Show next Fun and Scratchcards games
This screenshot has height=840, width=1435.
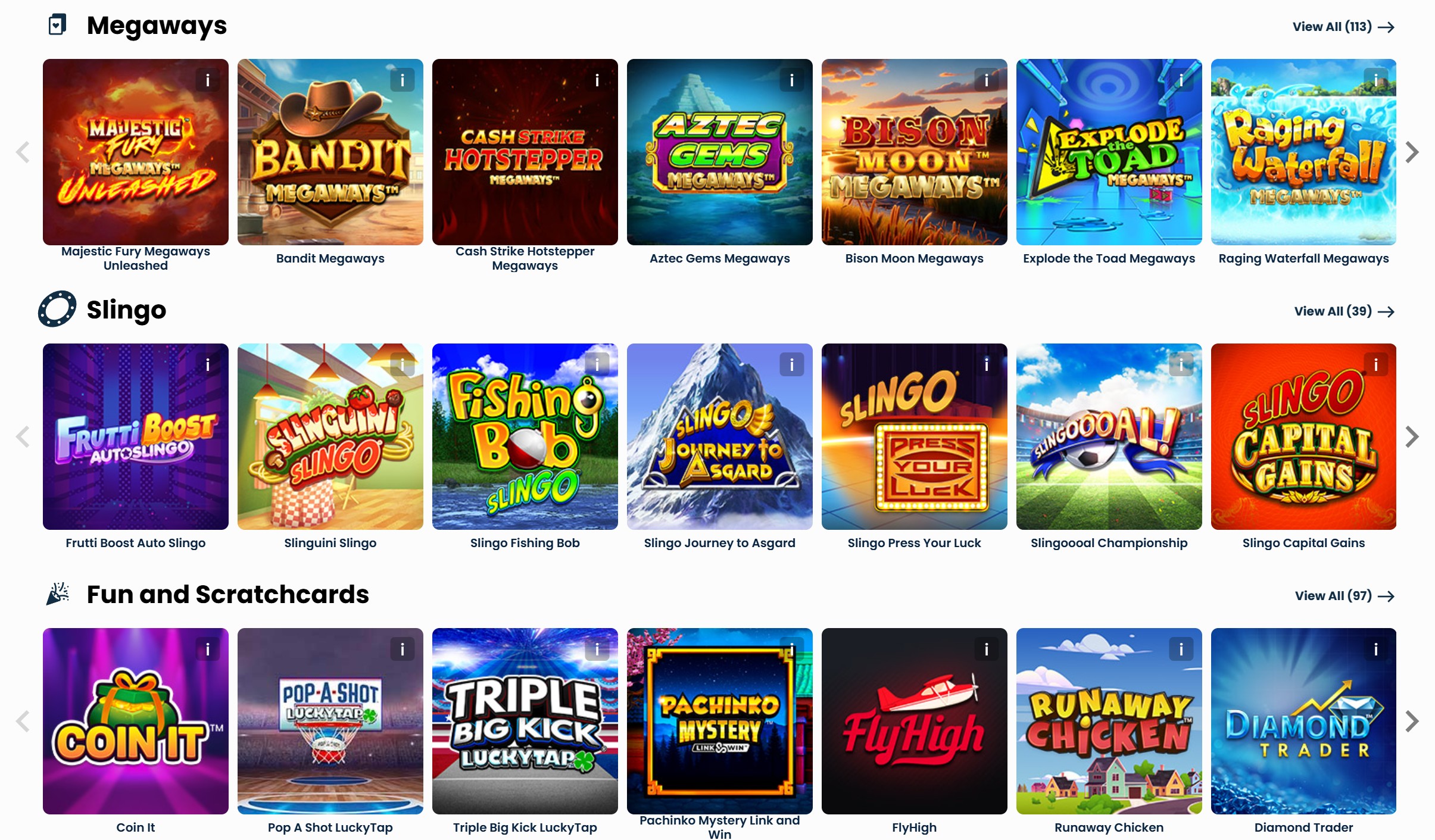(1412, 721)
